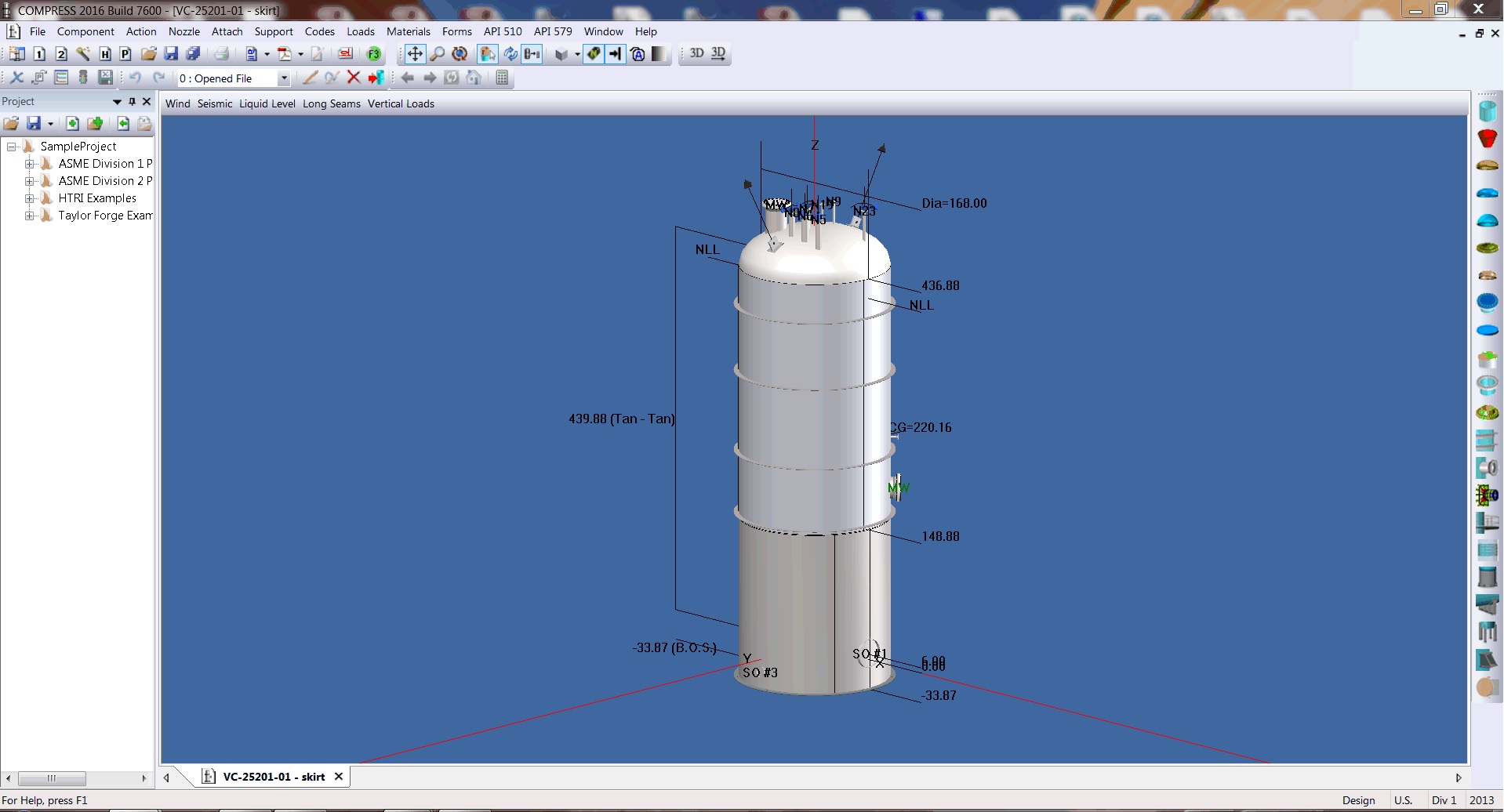Click the Rotate view tool
This screenshot has width=1504, height=812.
[x=460, y=54]
